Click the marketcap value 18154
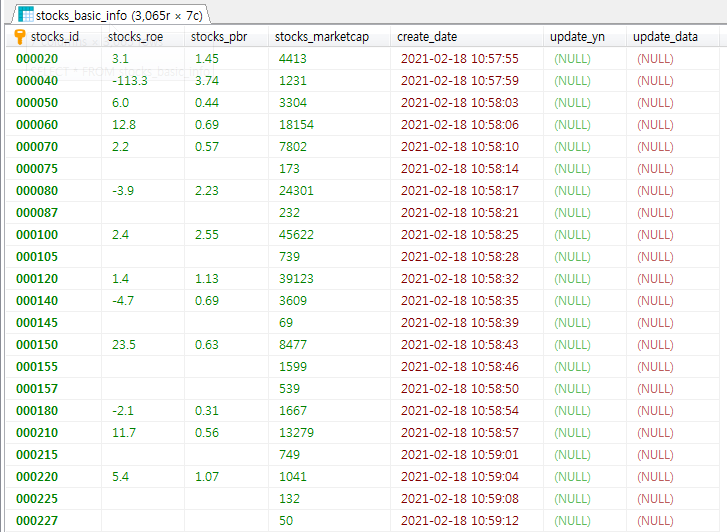727x532 pixels. pyautogui.click(x=296, y=125)
